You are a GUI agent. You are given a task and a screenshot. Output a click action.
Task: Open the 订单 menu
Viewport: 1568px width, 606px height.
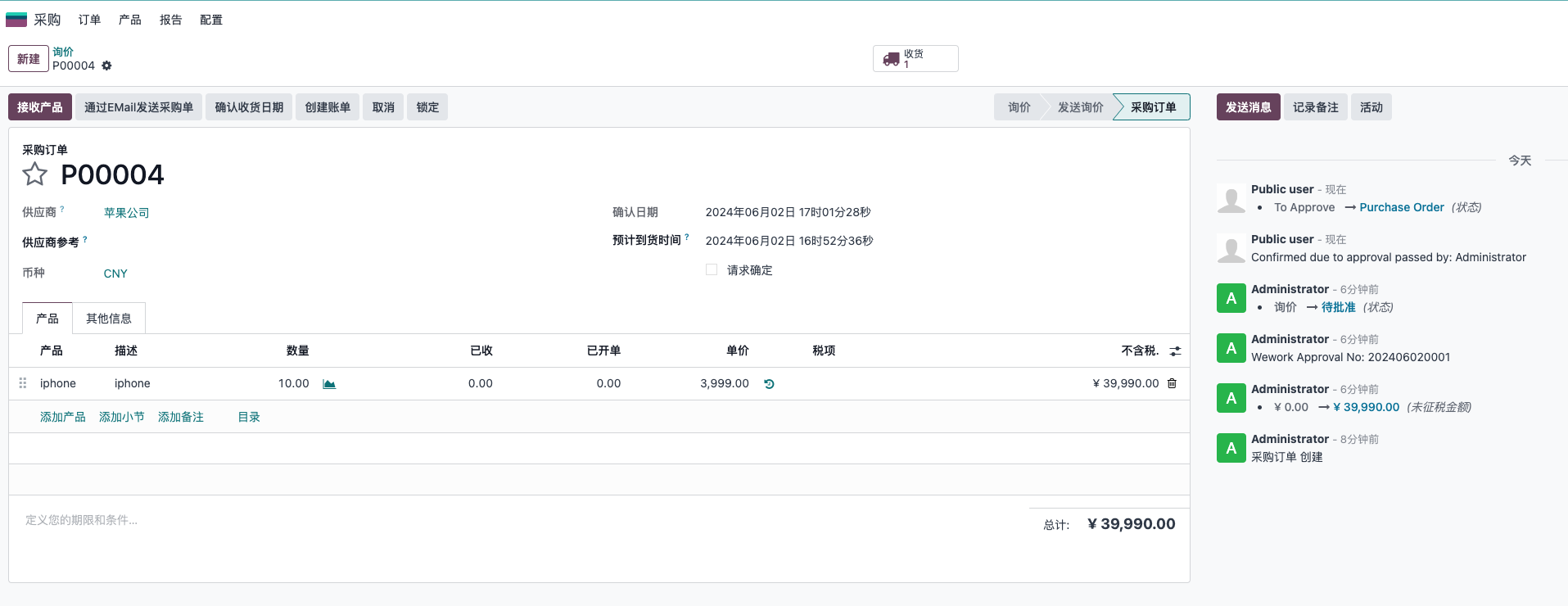point(89,20)
